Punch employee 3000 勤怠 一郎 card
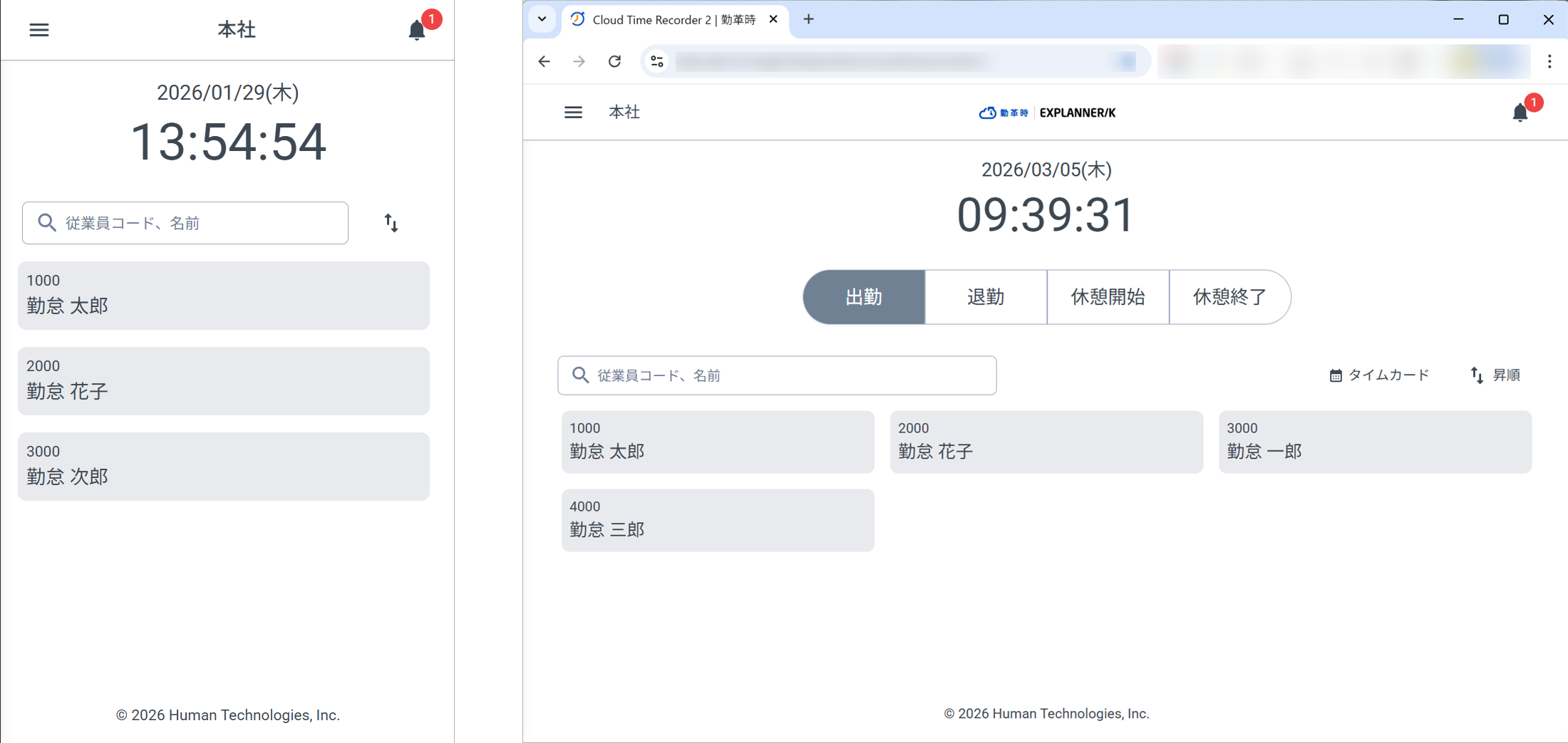Viewport: 1568px width, 743px height. tap(1375, 442)
